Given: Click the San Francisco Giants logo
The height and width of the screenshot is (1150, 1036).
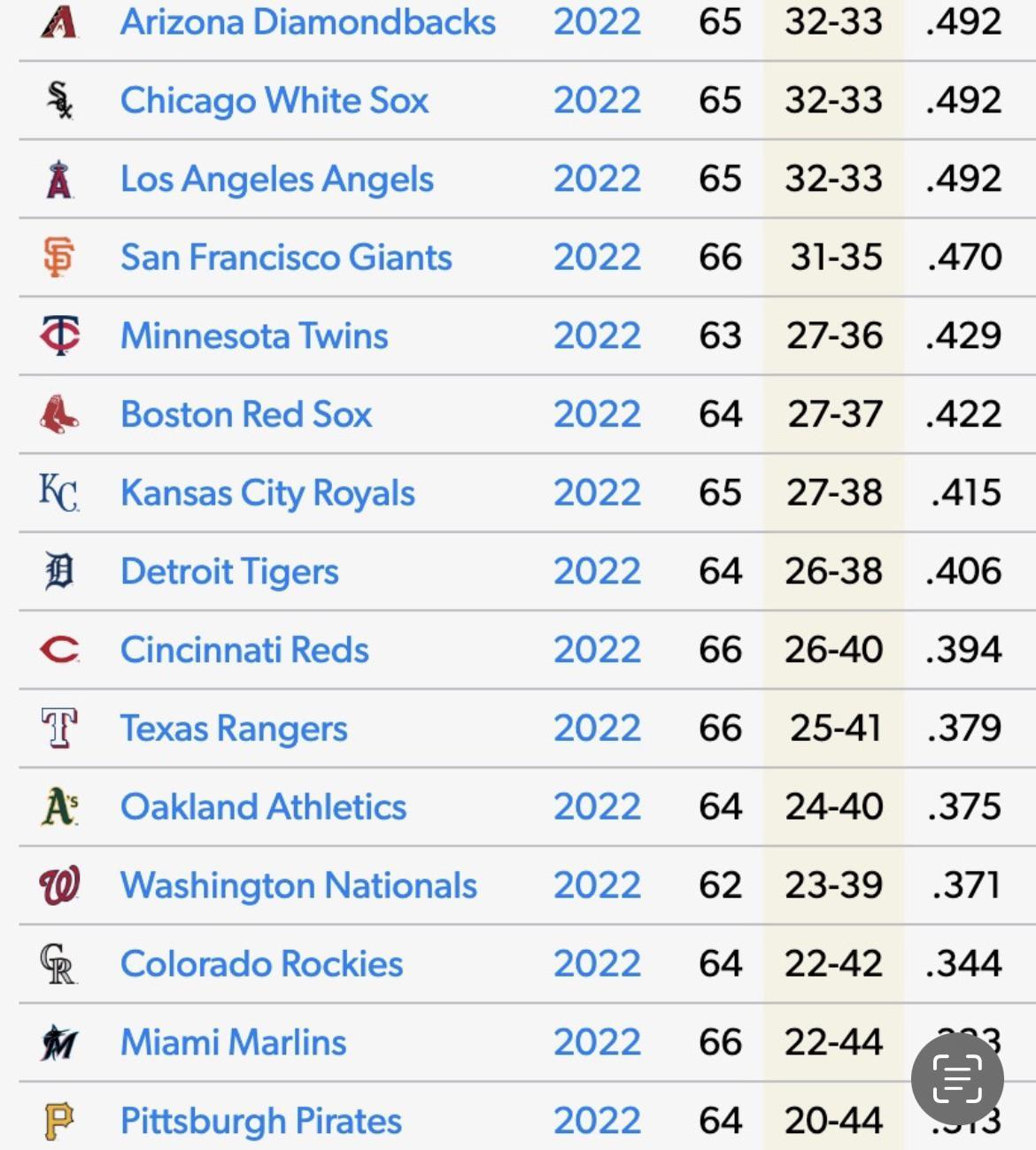Looking at the screenshot, I should (x=59, y=258).
